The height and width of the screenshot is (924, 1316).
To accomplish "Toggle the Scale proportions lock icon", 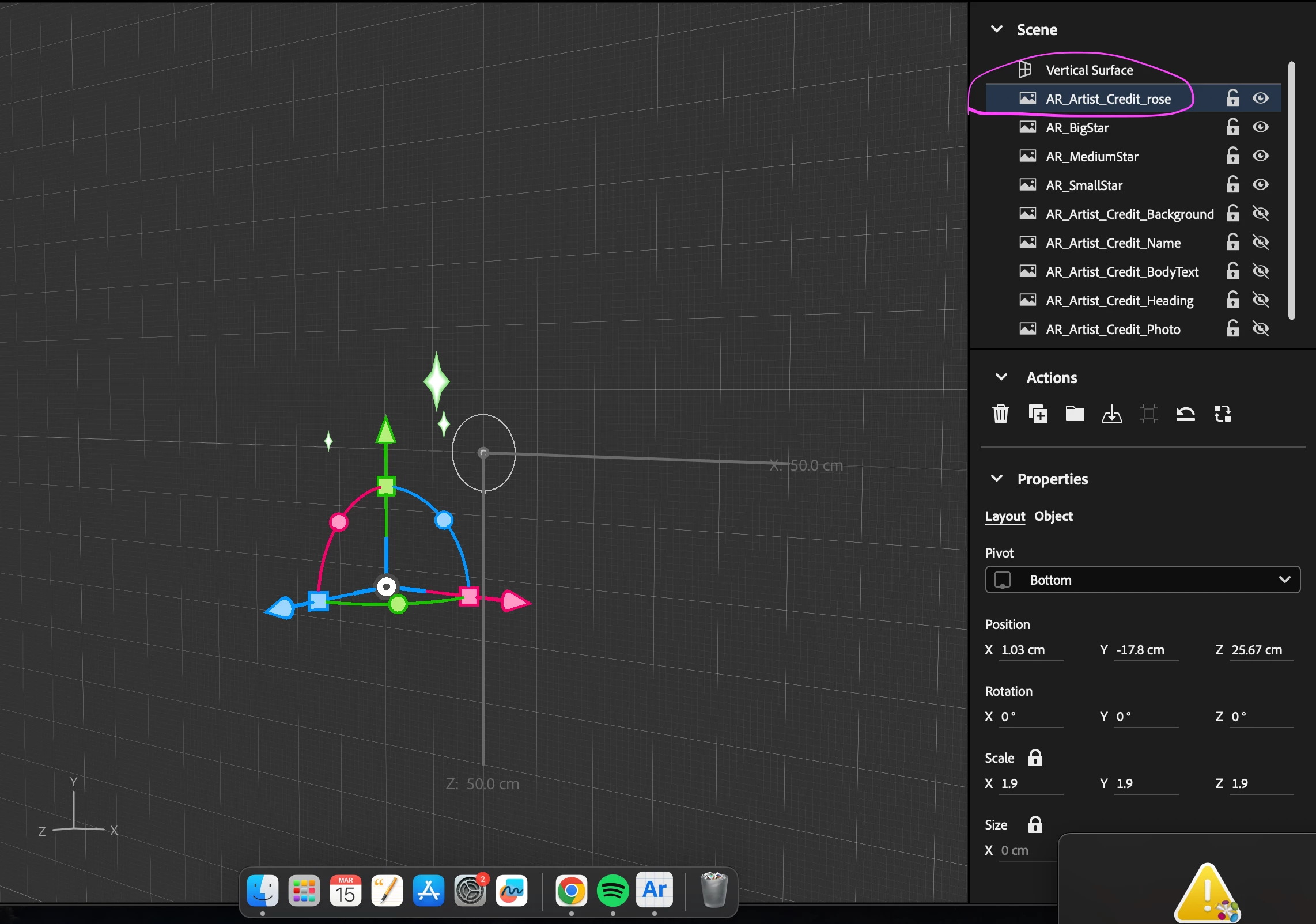I will tap(1035, 758).
